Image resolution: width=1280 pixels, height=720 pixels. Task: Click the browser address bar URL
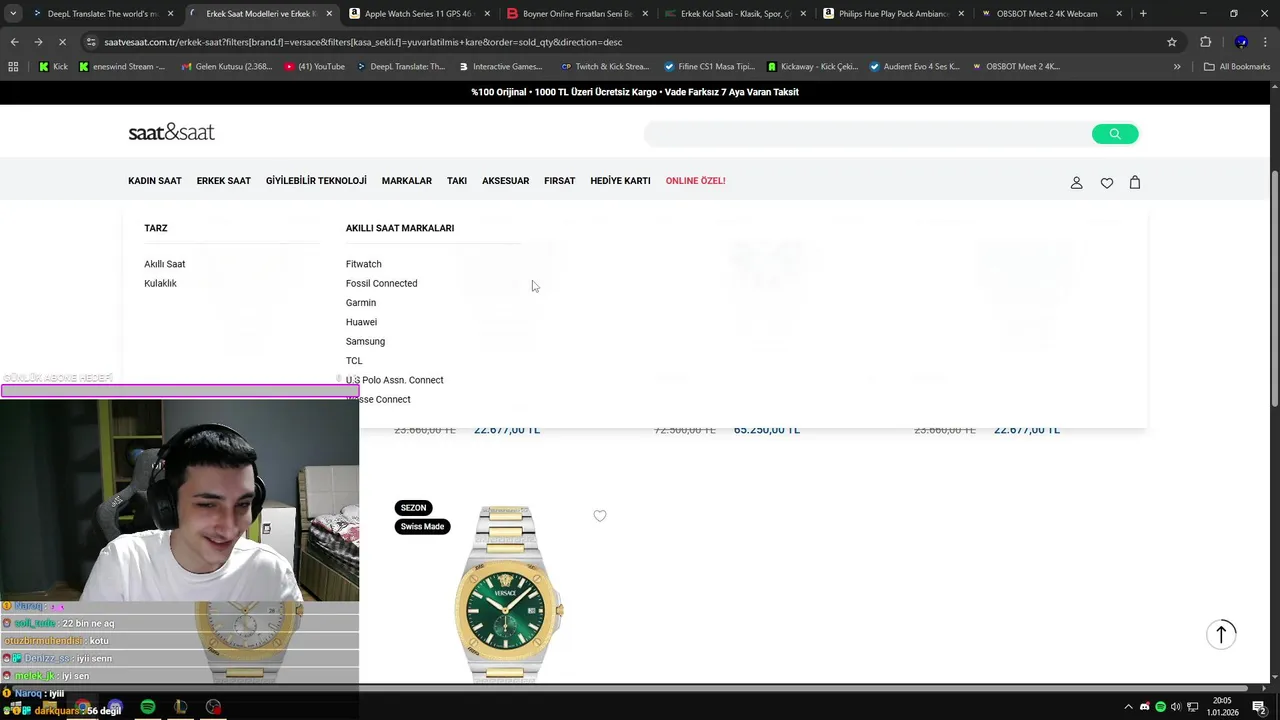pyautogui.click(x=363, y=42)
